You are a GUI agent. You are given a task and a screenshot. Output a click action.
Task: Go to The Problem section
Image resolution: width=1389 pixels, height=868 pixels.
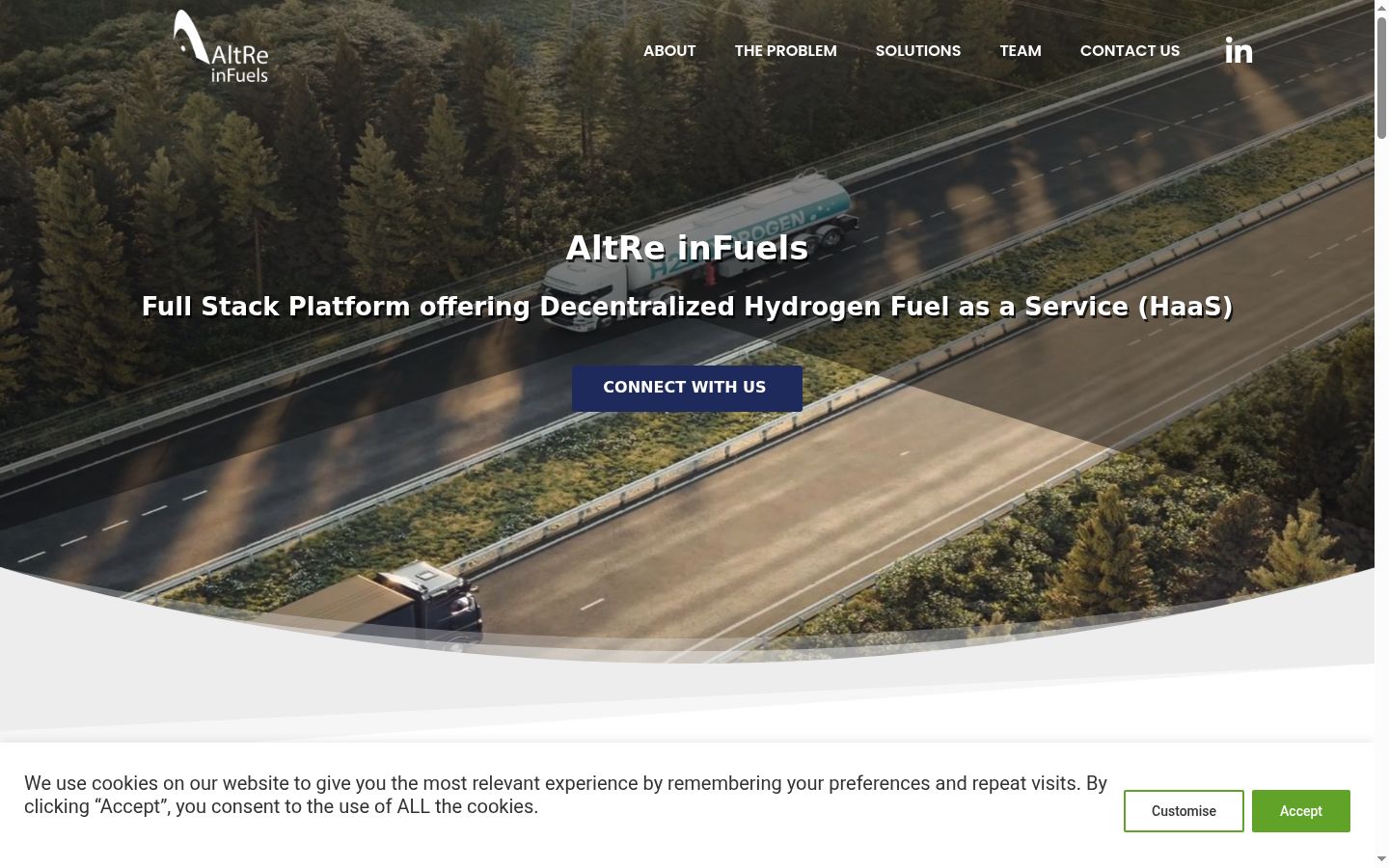coord(785,51)
